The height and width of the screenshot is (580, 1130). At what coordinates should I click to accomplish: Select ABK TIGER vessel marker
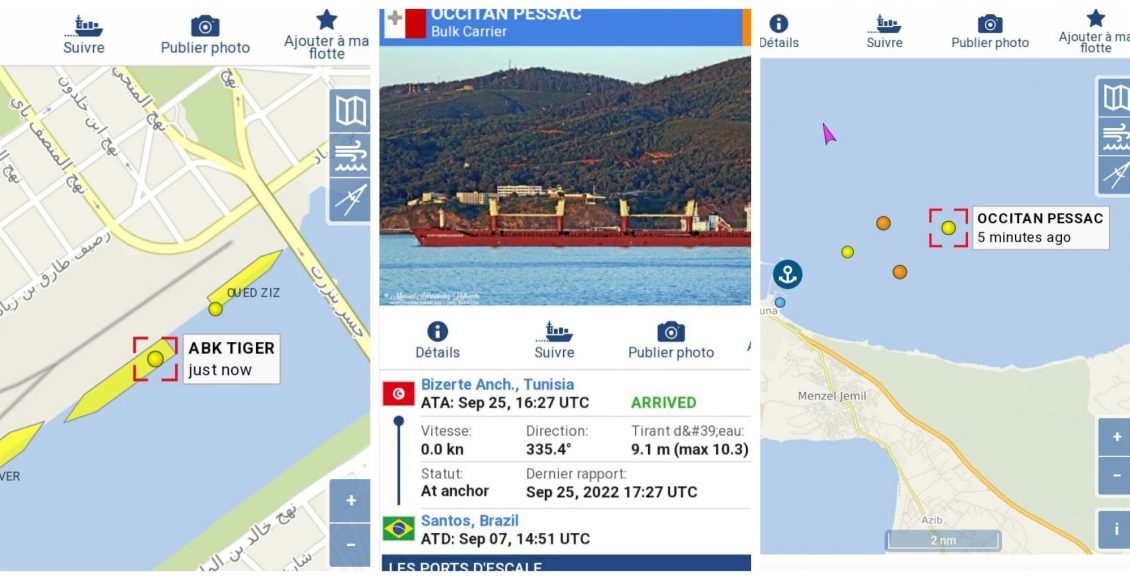coord(155,359)
